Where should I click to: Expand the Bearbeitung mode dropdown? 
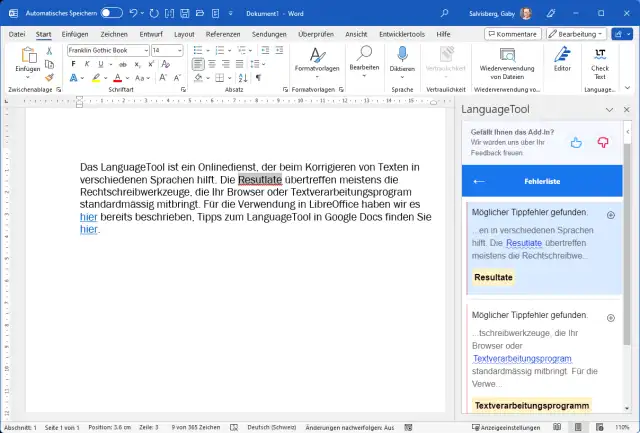[580, 33]
